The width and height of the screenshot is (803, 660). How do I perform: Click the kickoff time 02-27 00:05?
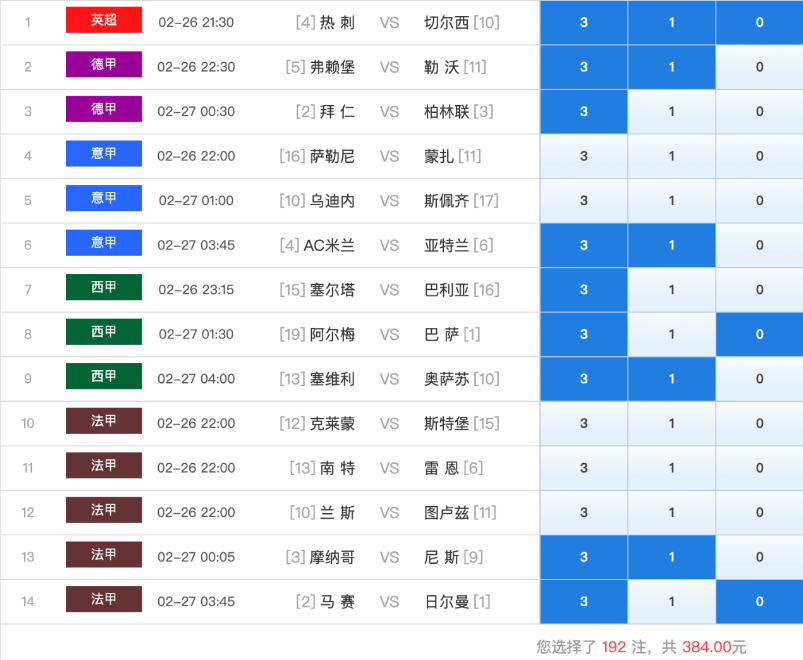tap(196, 557)
